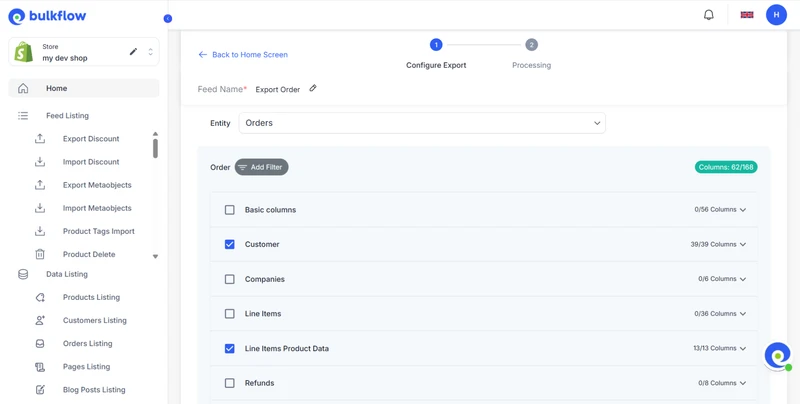This screenshot has height=404, width=800.
Task: Open Import Metaobjects feed
Action: point(97,208)
